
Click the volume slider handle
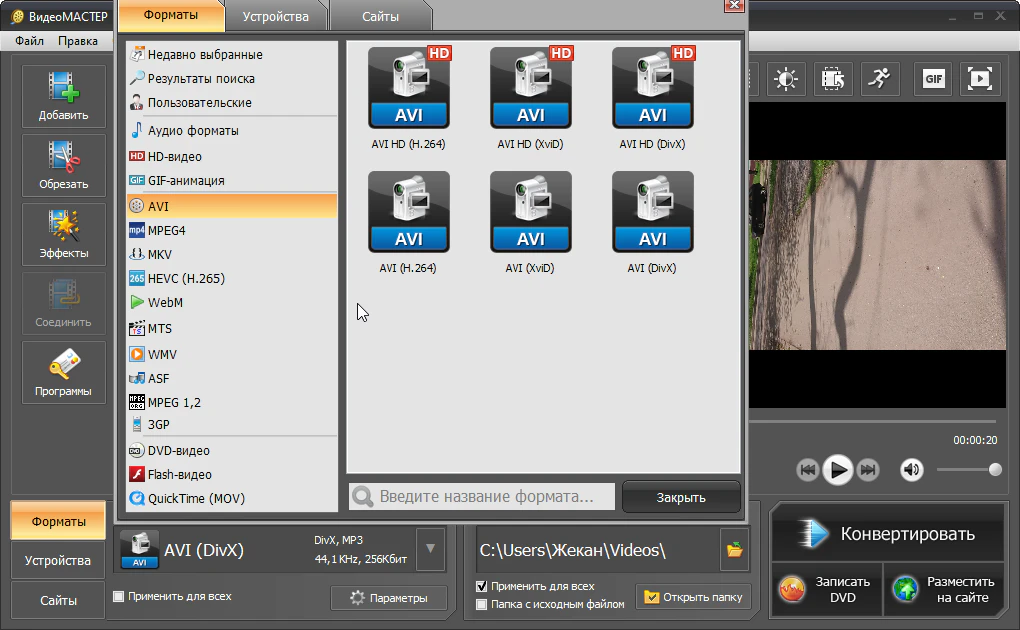tap(995, 469)
